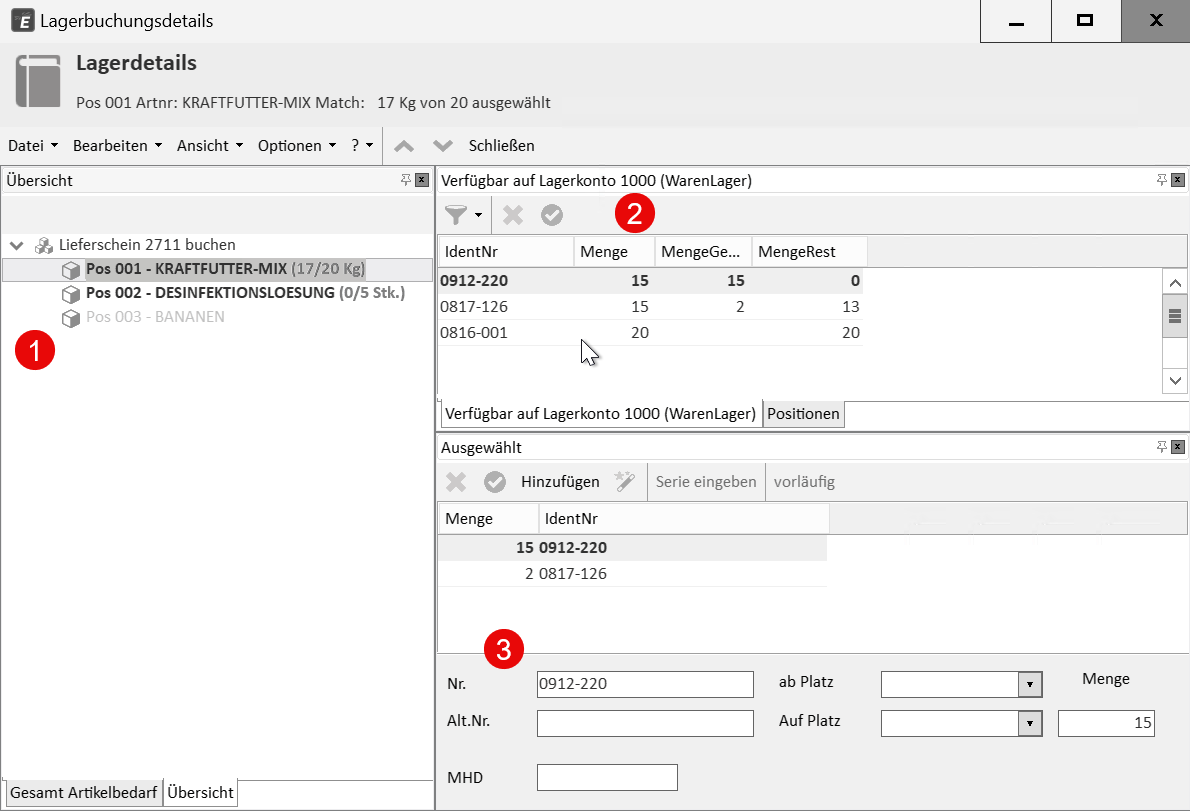Image resolution: width=1190 pixels, height=811 pixels.
Task: Click the filter funnel icon
Action: coord(456,215)
